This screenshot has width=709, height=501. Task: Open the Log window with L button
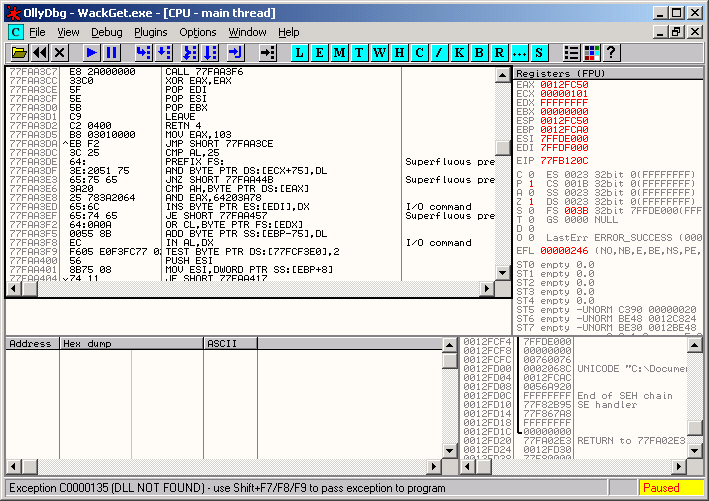(x=301, y=52)
